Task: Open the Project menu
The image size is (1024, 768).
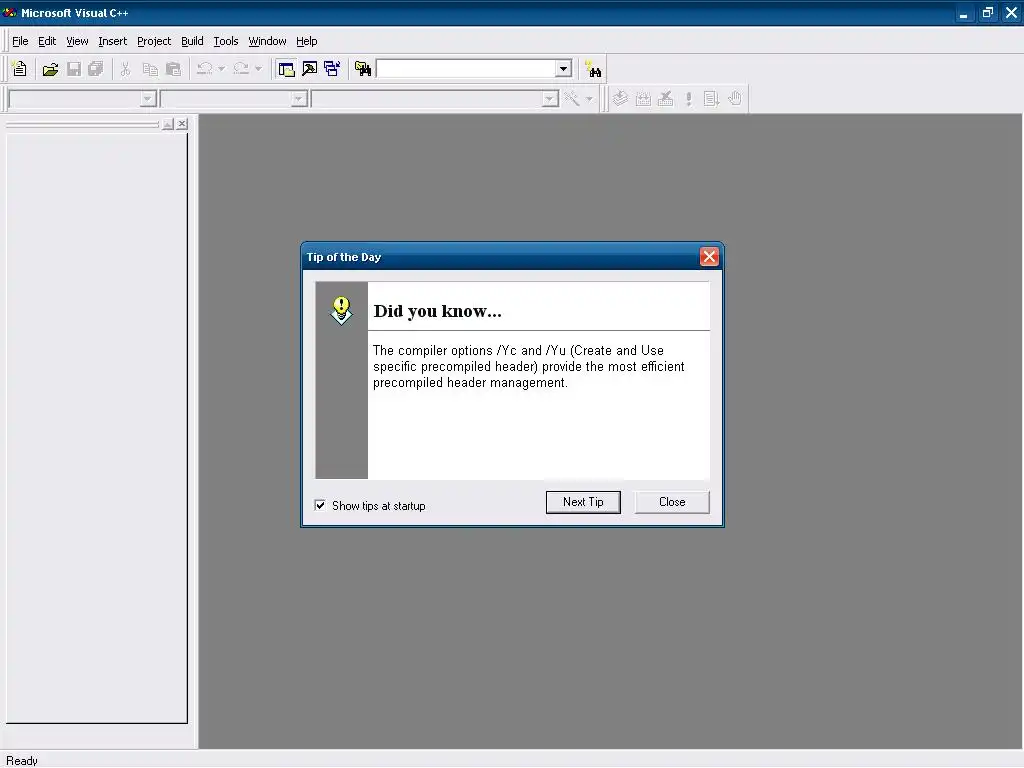Action: (154, 41)
